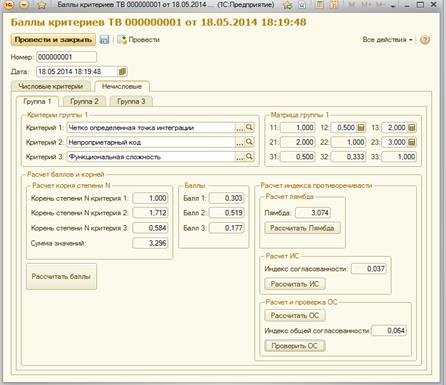Viewport: 446px width, 385px height.
Task: Select the Группа 3 tab
Action: coord(131,101)
